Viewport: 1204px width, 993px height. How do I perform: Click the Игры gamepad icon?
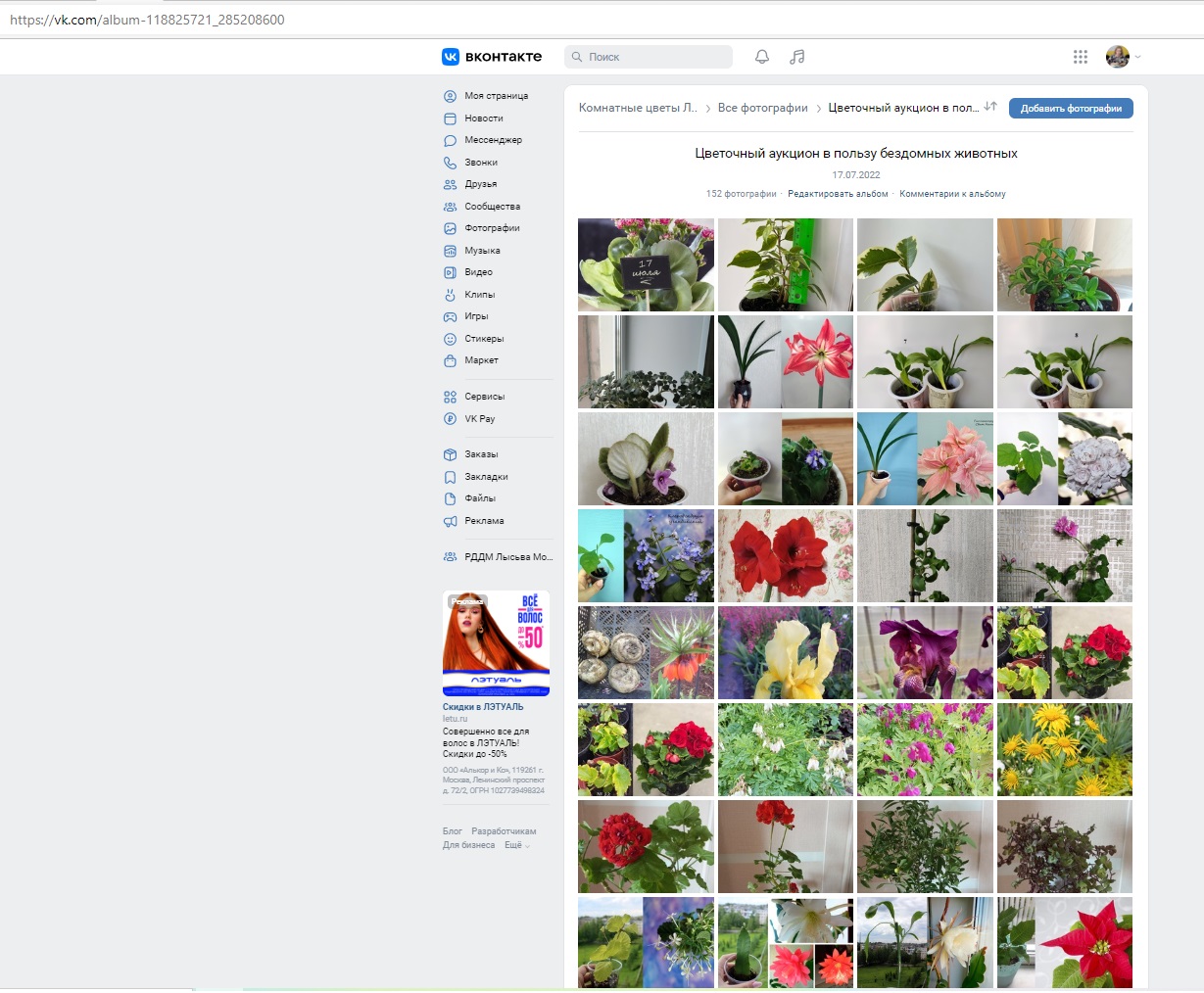pyautogui.click(x=451, y=316)
